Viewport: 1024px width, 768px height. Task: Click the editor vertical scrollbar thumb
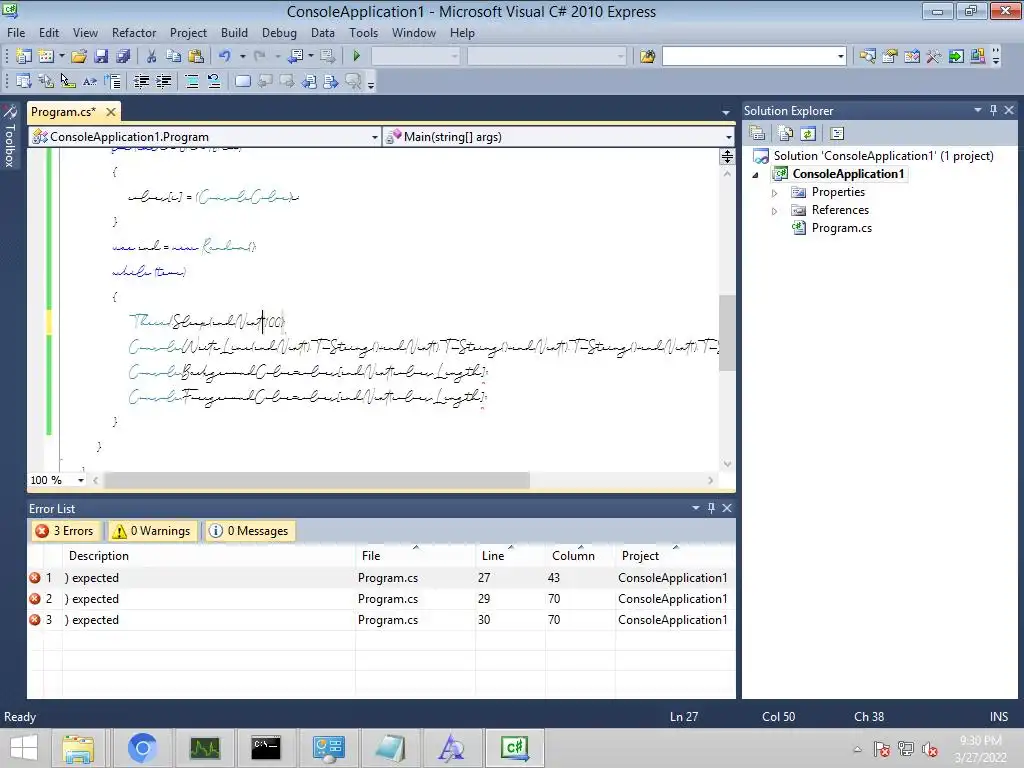coord(727,333)
